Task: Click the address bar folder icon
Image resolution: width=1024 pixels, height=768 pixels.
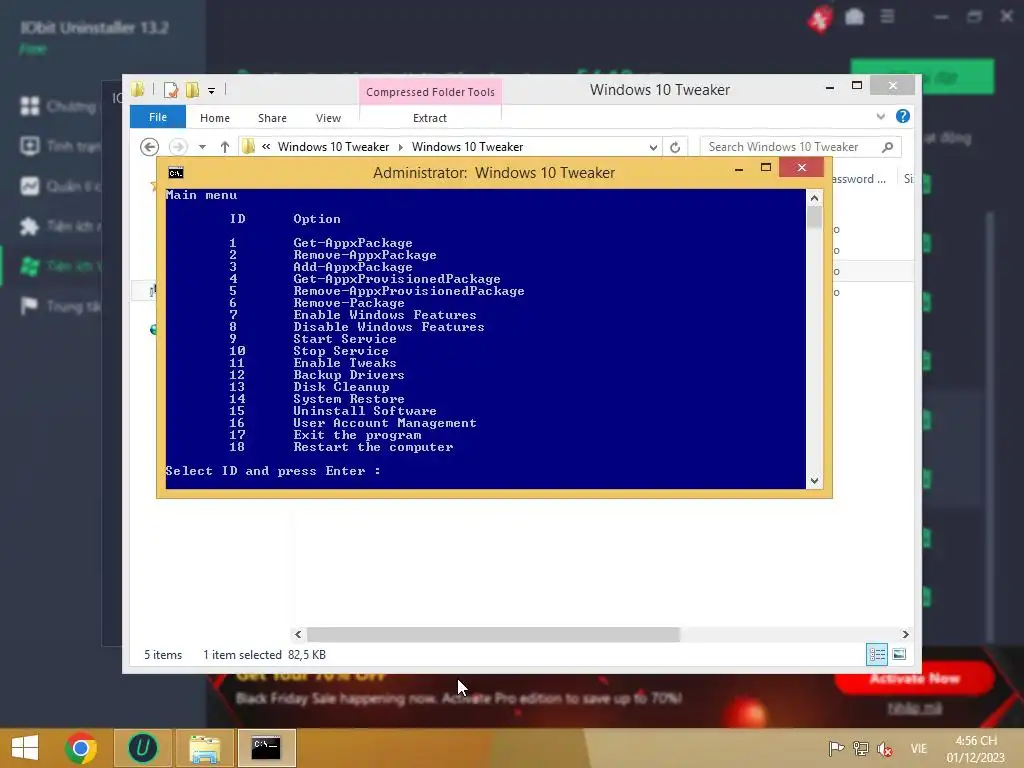Action: click(x=248, y=147)
